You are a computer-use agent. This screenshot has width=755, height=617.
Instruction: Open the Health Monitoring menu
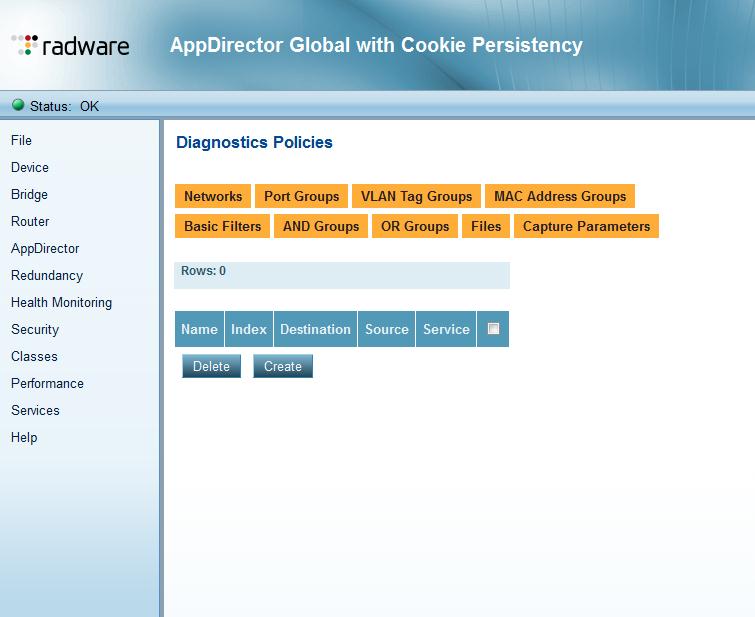point(61,302)
